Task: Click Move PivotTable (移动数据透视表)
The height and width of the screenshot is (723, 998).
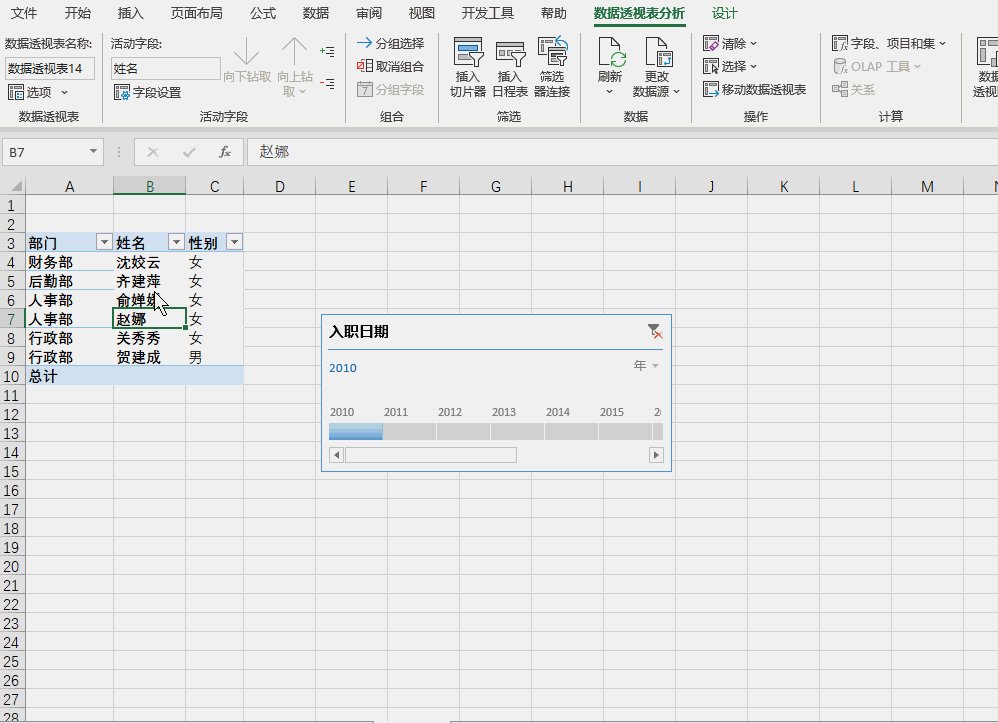Action: pos(754,90)
